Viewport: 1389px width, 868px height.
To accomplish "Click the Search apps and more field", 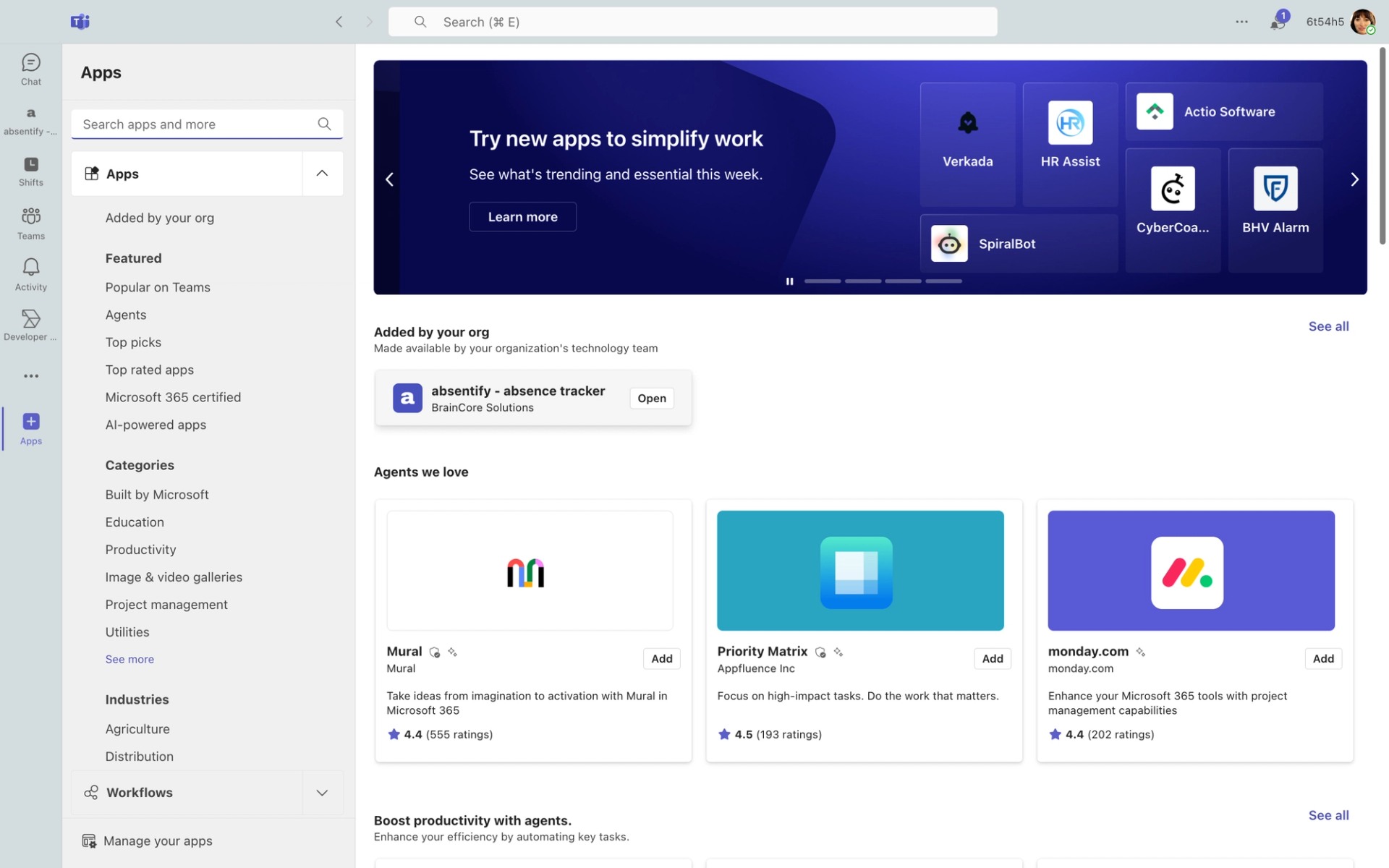I will (x=195, y=124).
